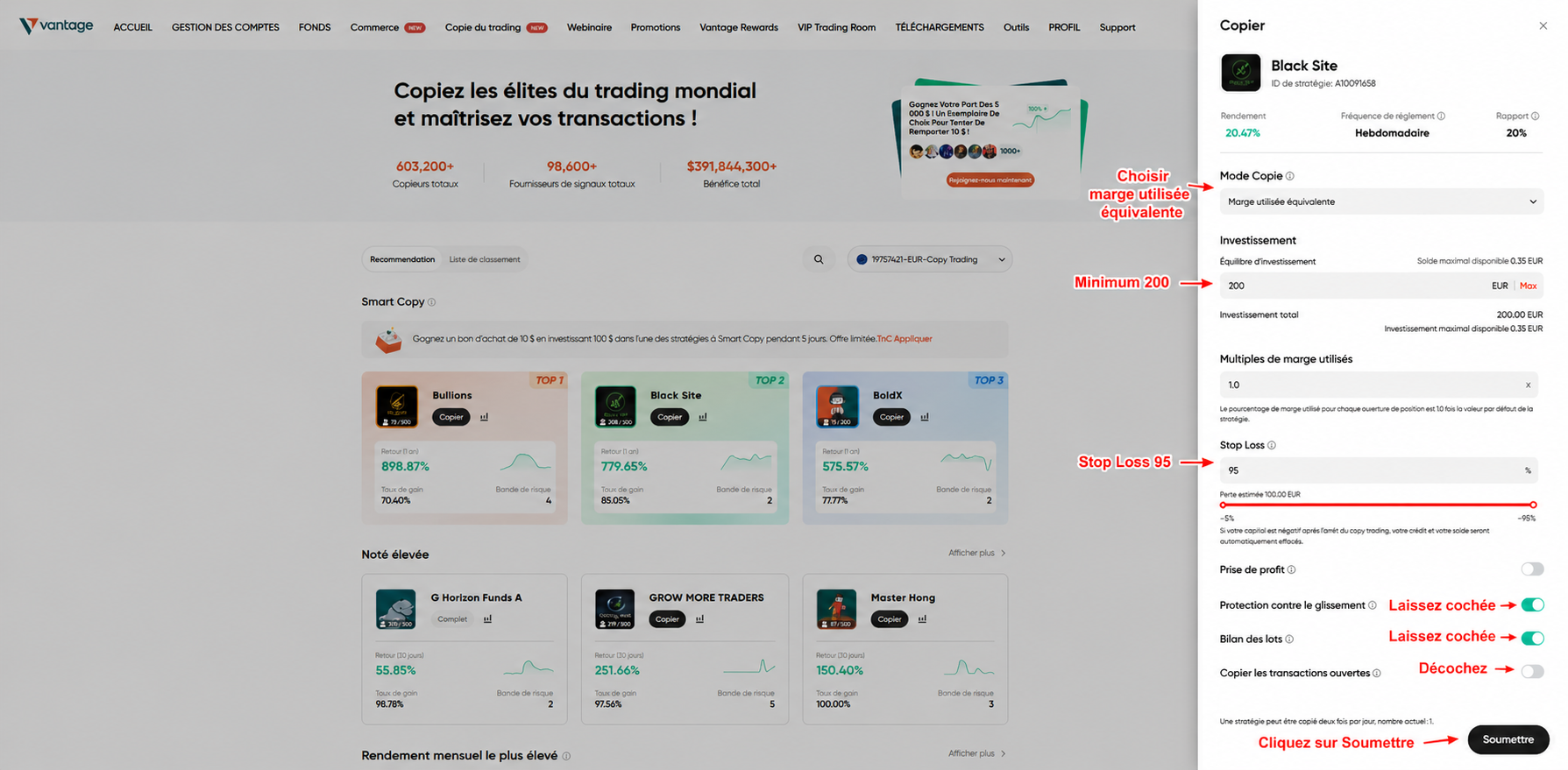Disable Protection contre le glissement toggle
The width and height of the screenshot is (1568, 770).
[1531, 605]
